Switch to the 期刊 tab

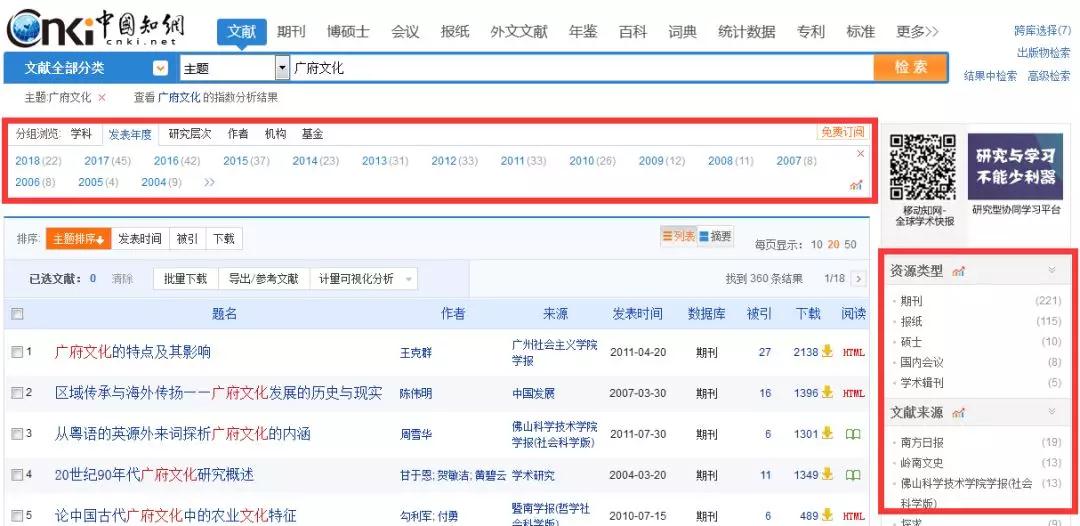click(291, 31)
